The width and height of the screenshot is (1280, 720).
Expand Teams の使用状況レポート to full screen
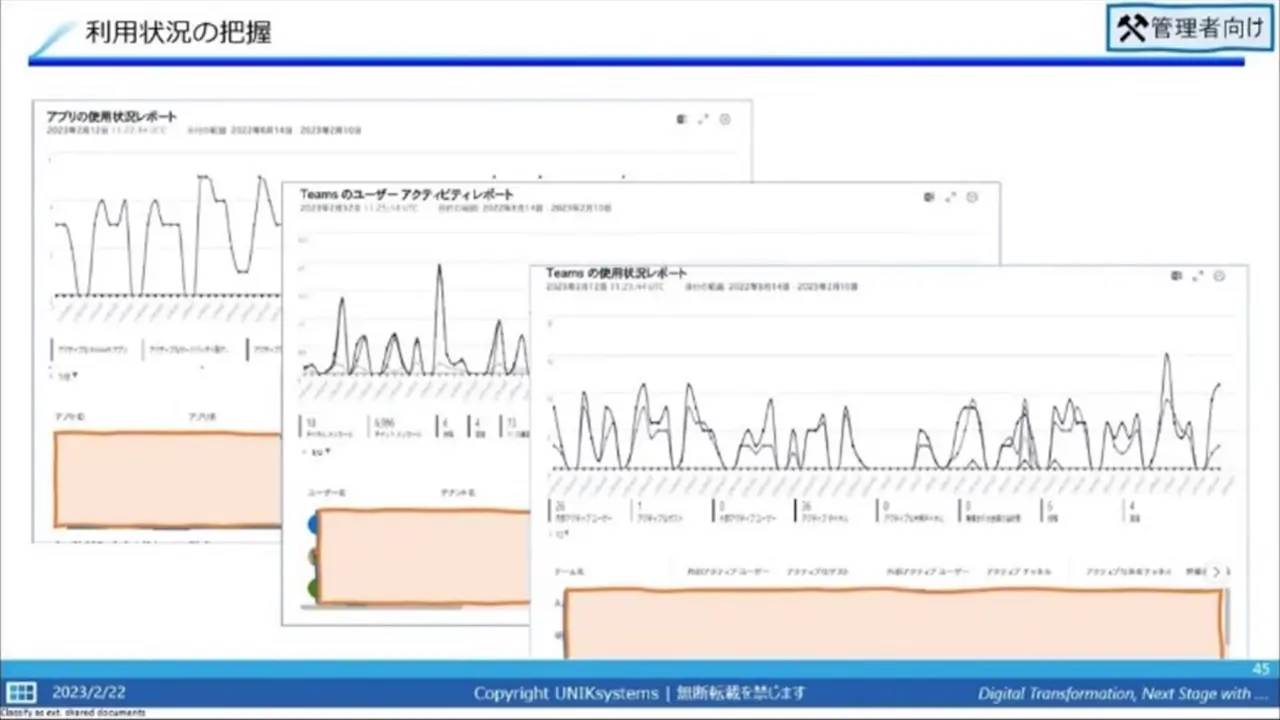[x=1198, y=276]
